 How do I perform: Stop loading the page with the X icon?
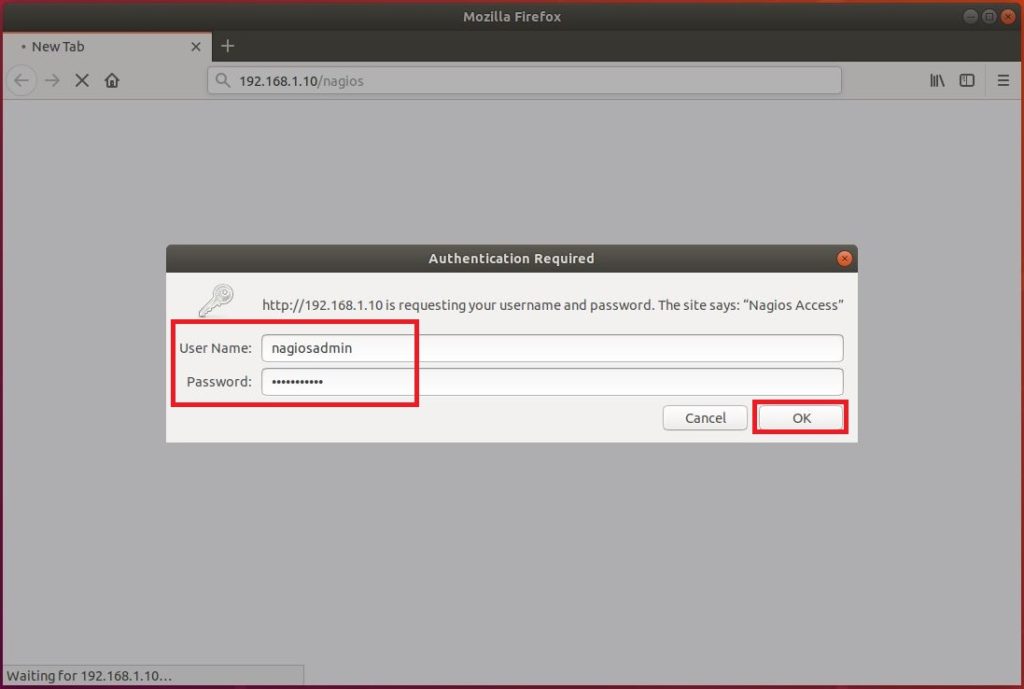(x=82, y=81)
